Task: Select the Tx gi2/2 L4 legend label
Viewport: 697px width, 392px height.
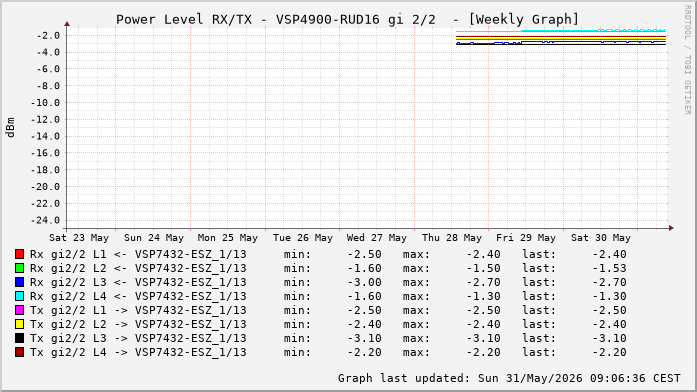Action: click(138, 352)
